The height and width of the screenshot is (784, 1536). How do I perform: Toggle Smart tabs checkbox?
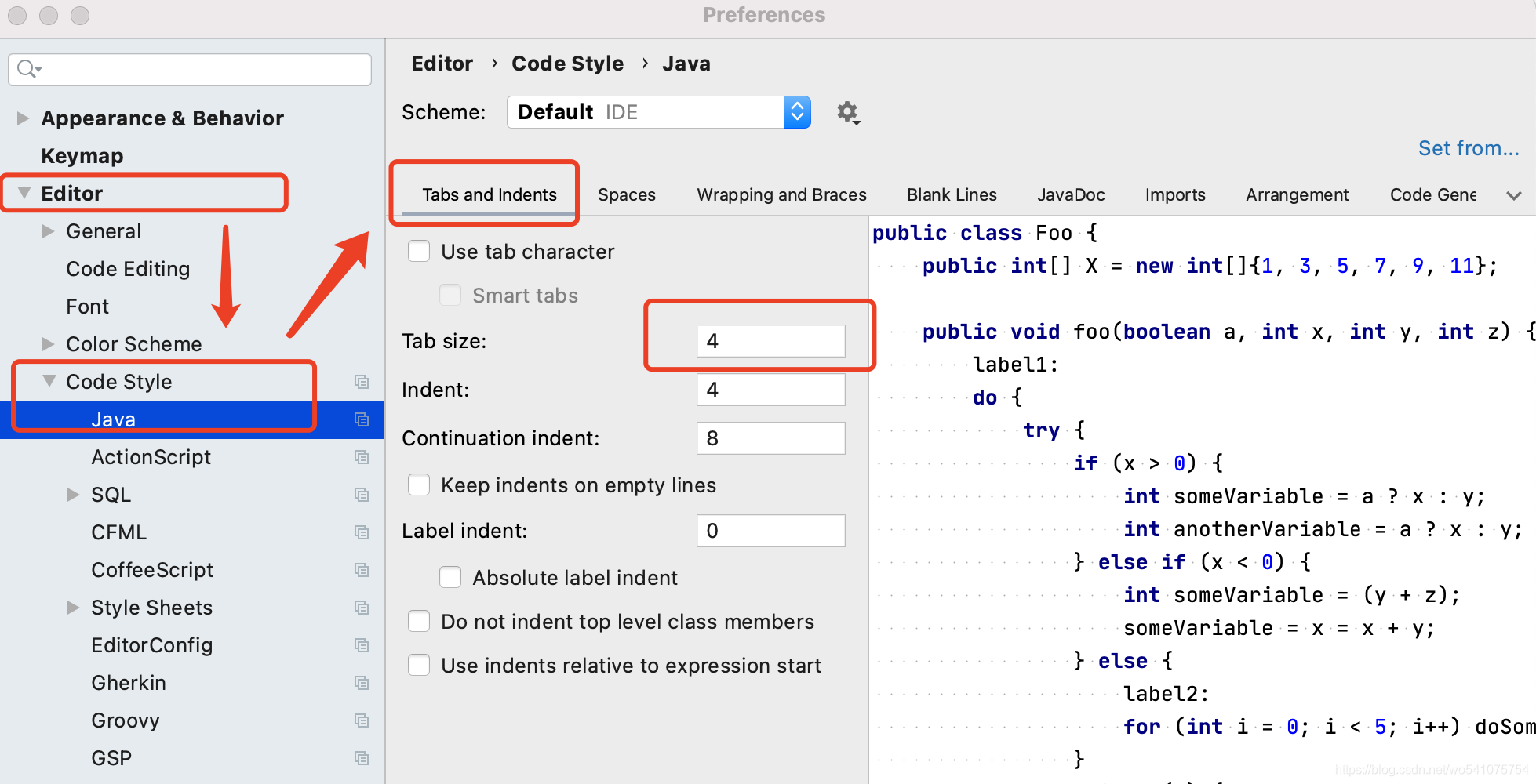click(450, 296)
